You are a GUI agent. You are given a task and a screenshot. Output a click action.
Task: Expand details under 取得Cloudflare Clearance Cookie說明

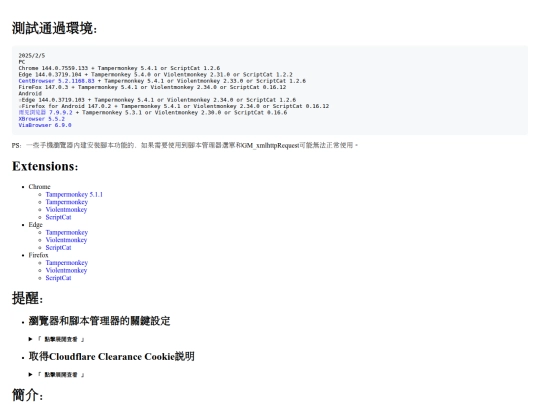57,374
